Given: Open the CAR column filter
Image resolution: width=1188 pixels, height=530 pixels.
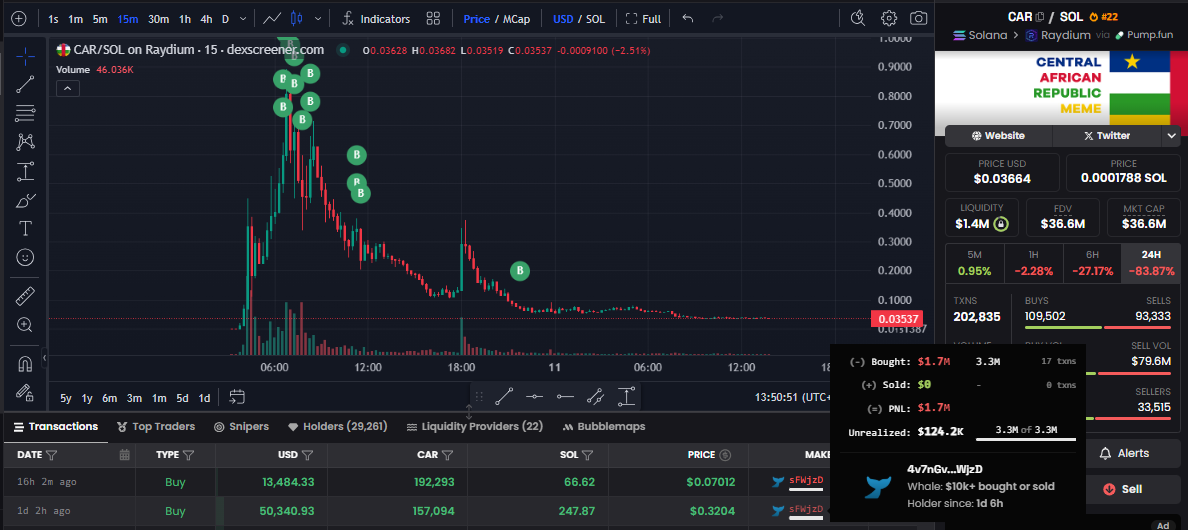Looking at the screenshot, I should click(x=448, y=455).
